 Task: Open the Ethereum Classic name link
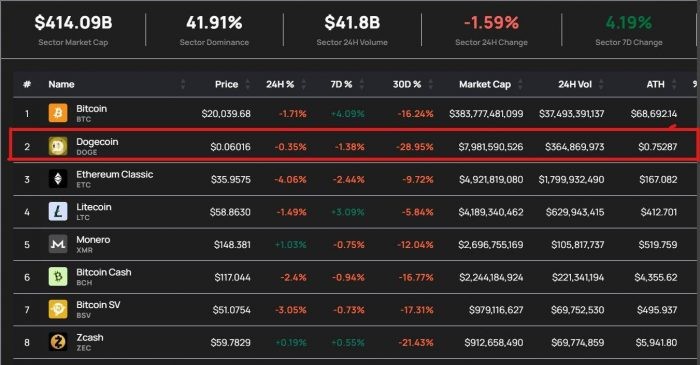click(x=115, y=174)
